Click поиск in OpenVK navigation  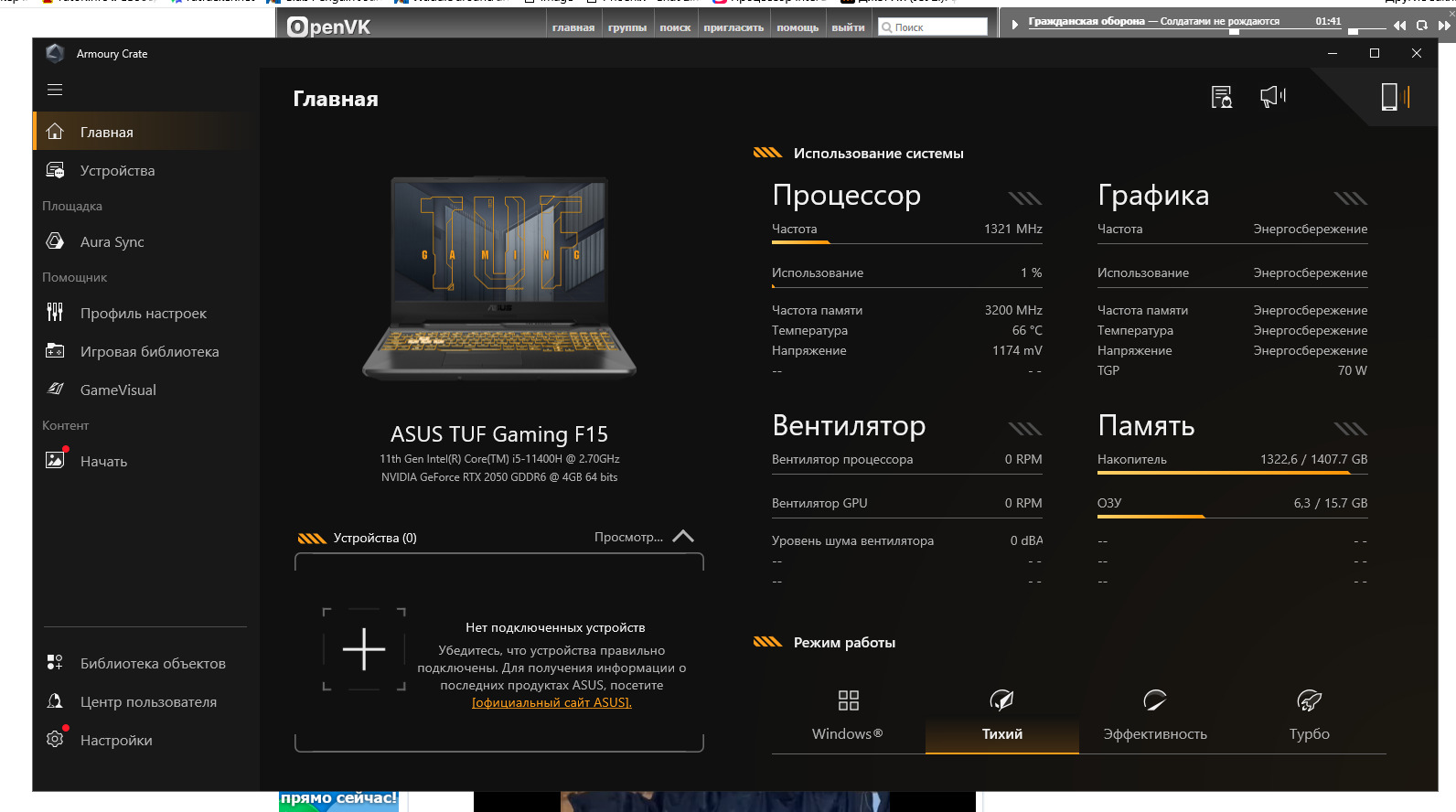(x=675, y=27)
